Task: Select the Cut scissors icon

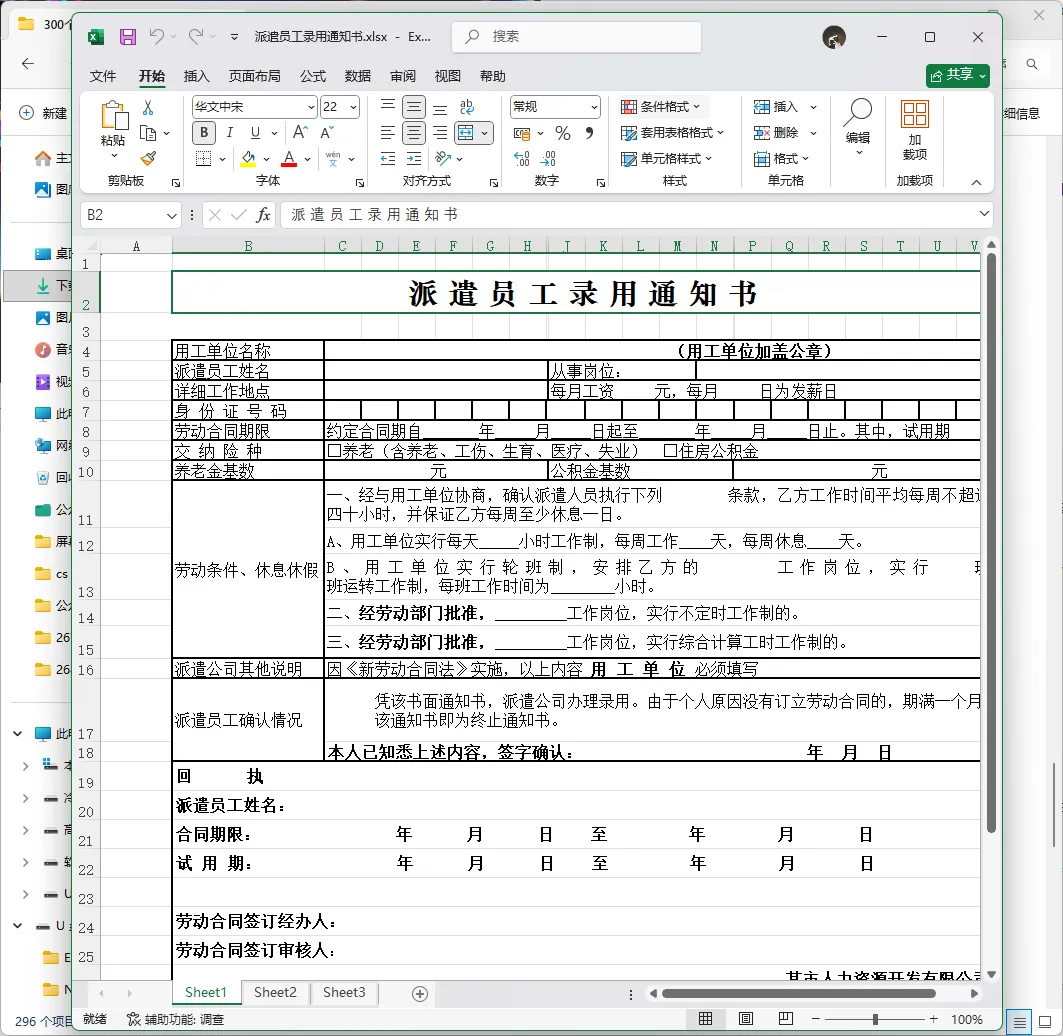Action: tap(148, 107)
